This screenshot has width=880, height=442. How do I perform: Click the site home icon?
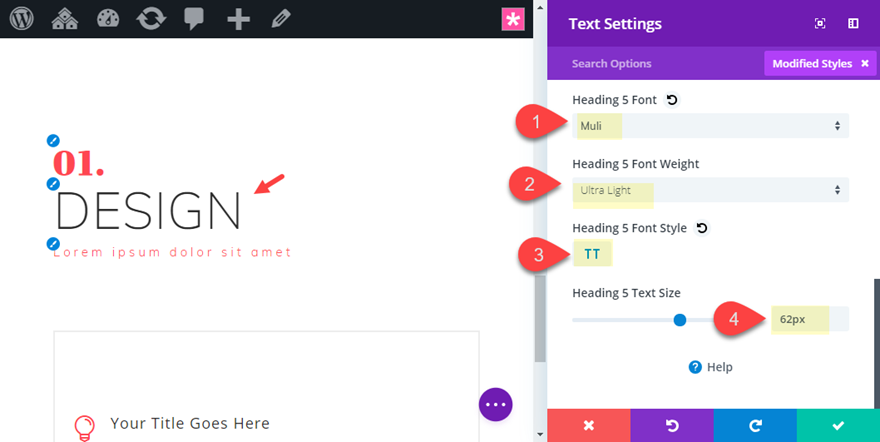tap(65, 19)
